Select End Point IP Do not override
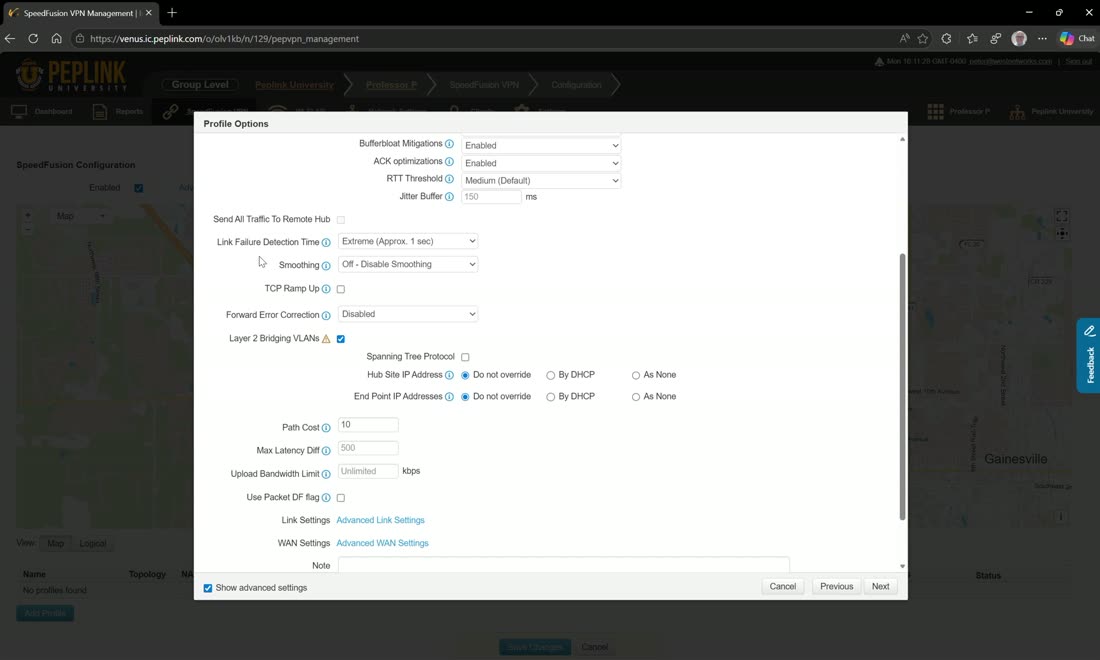Screen dimensions: 1100x660 tap(465, 397)
